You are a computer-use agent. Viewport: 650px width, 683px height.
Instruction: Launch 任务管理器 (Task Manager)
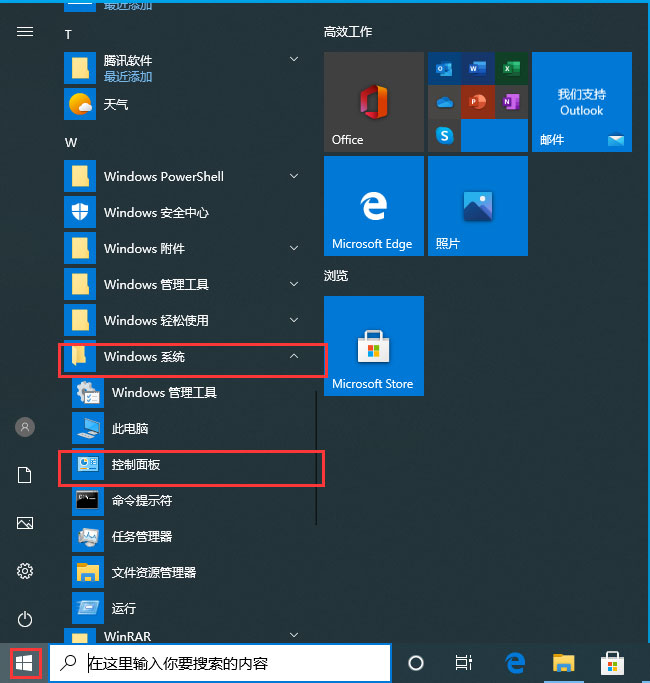tap(142, 537)
